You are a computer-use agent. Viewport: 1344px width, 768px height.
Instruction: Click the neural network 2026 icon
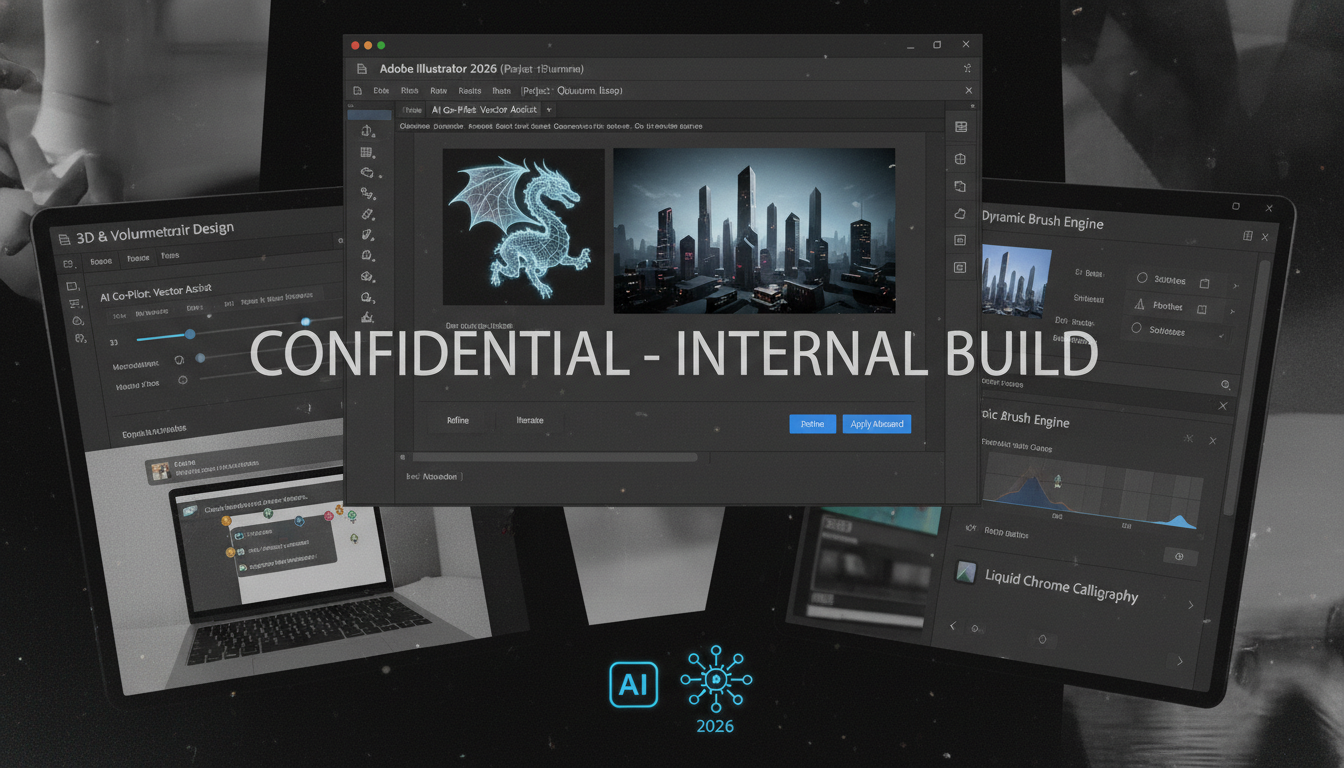(x=714, y=680)
